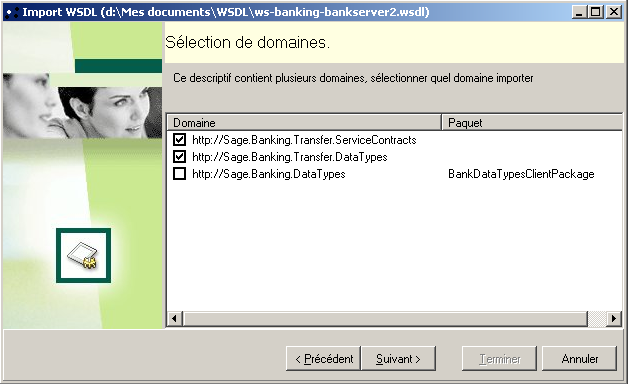The image size is (628, 384).
Task: Go back with the Précédent button
Action: click(324, 358)
